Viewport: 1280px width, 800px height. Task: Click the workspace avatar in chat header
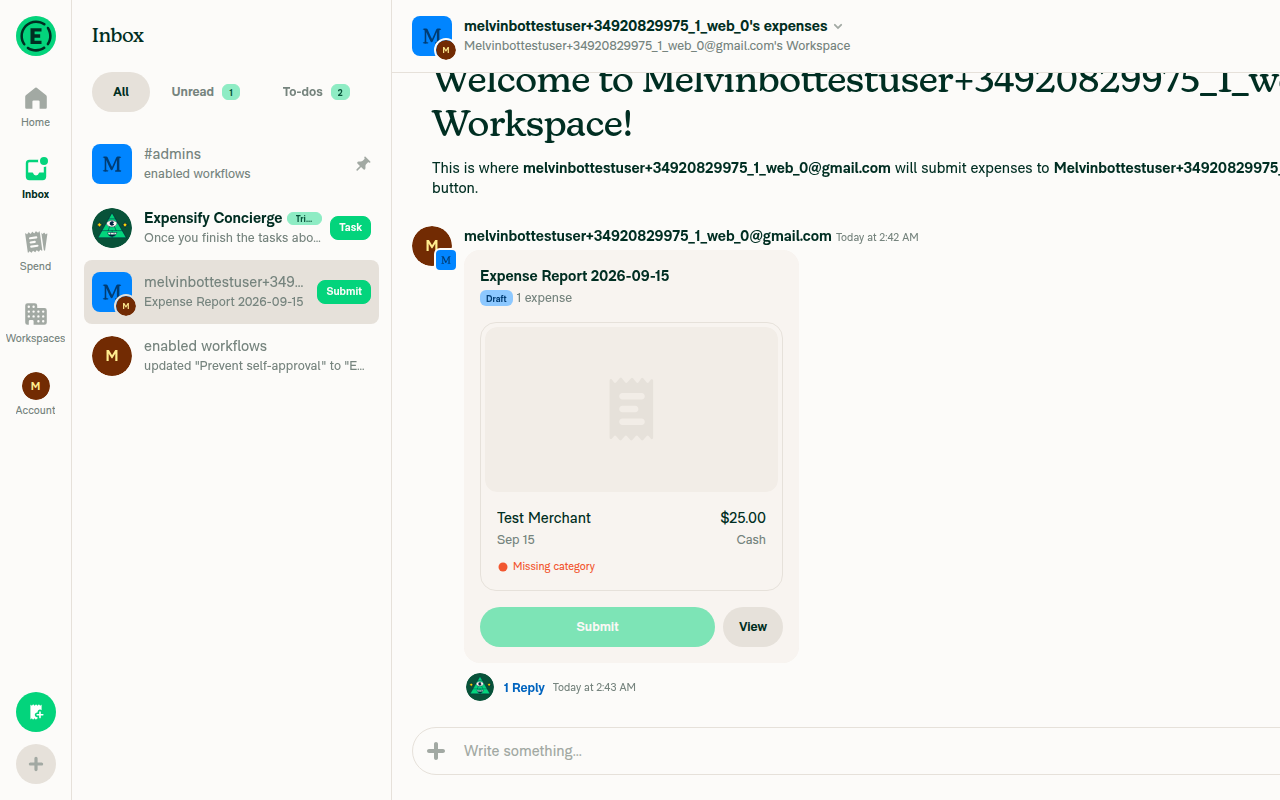click(x=433, y=37)
